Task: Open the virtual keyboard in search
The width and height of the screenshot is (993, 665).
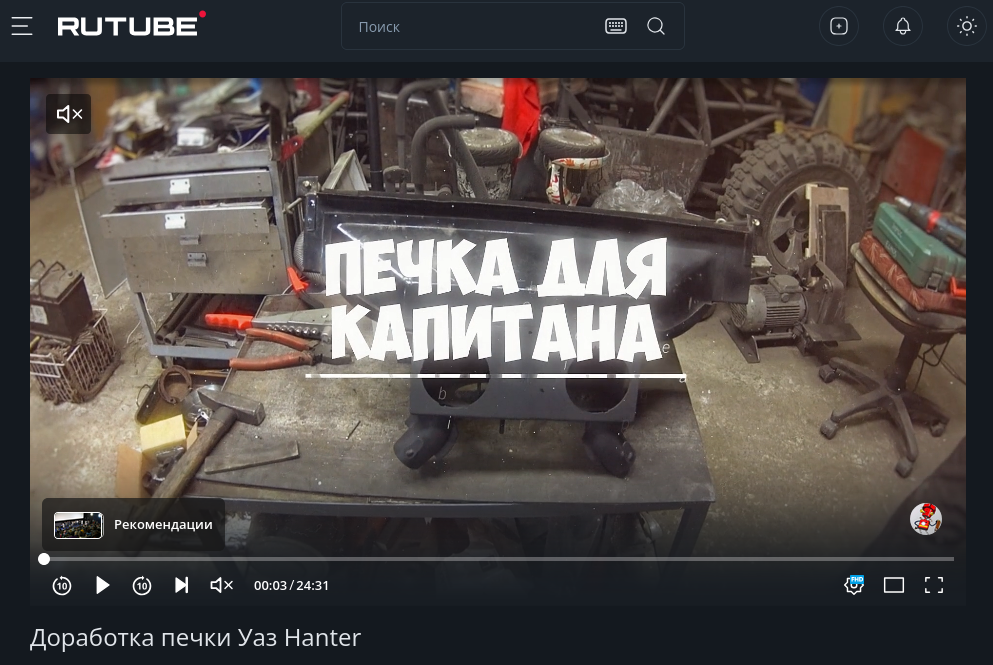Action: pyautogui.click(x=616, y=27)
